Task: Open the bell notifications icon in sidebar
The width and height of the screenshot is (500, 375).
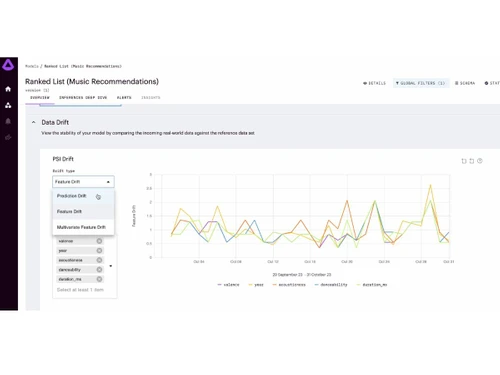Action: tap(8, 121)
